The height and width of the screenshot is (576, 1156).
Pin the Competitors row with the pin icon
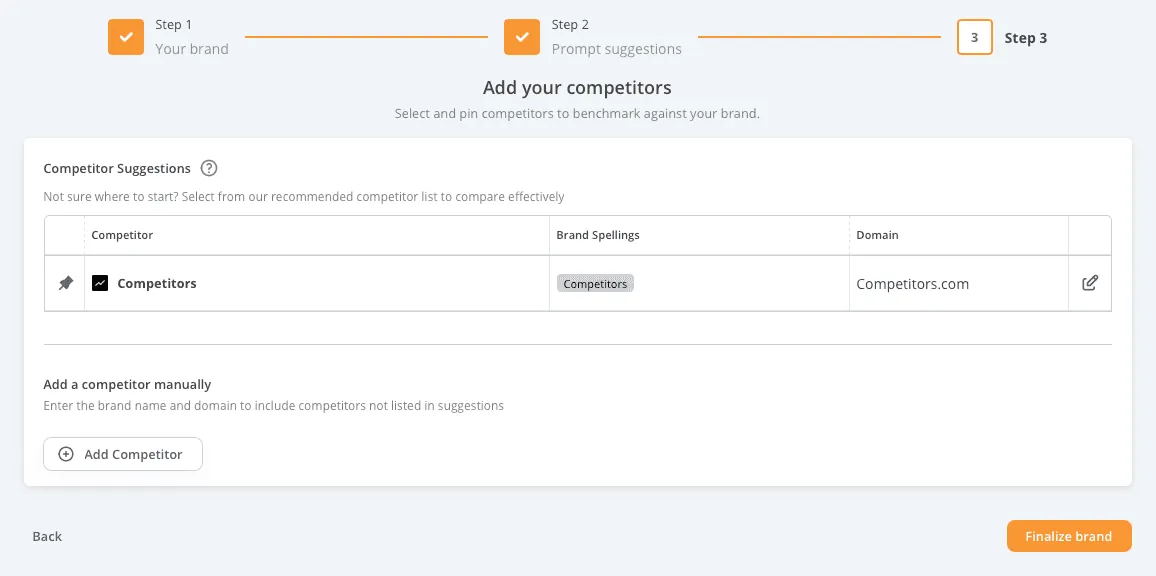(x=65, y=283)
